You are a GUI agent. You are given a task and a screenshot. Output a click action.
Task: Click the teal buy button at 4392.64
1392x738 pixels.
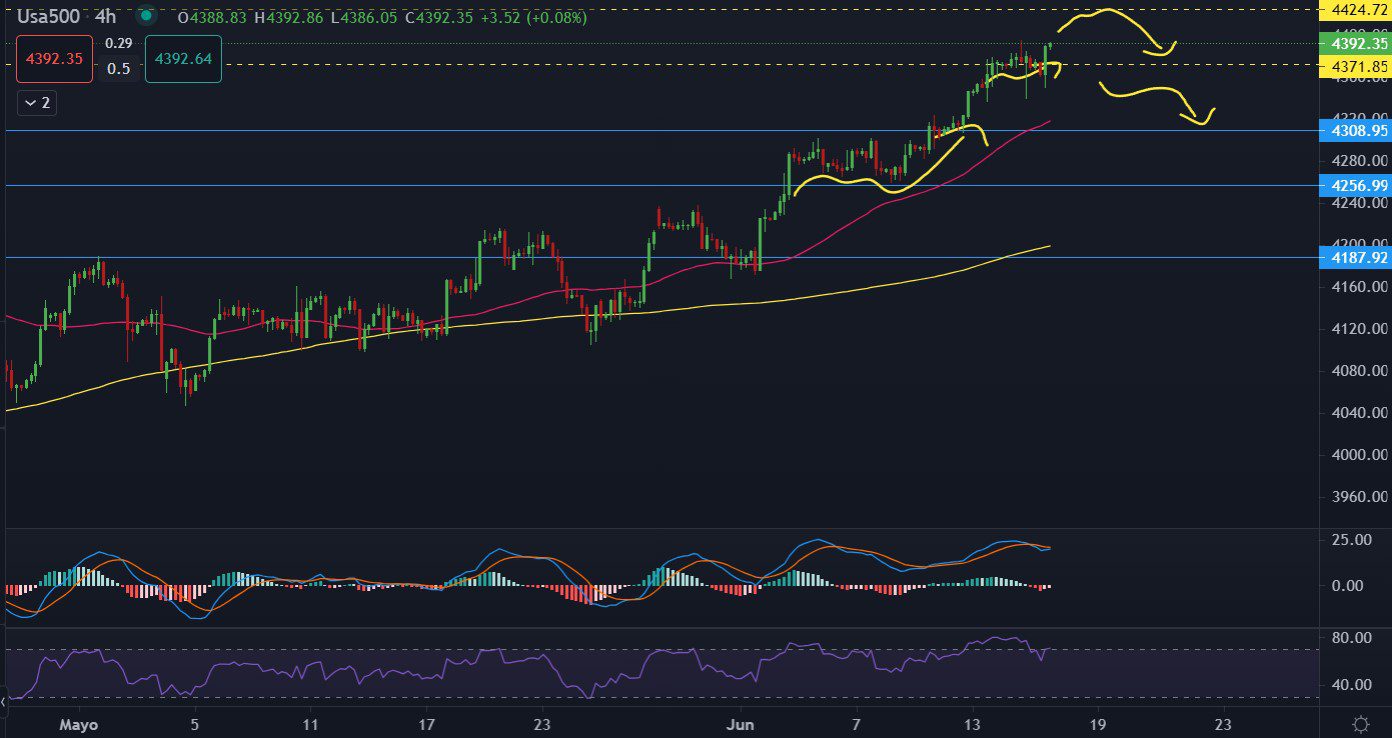[183, 59]
